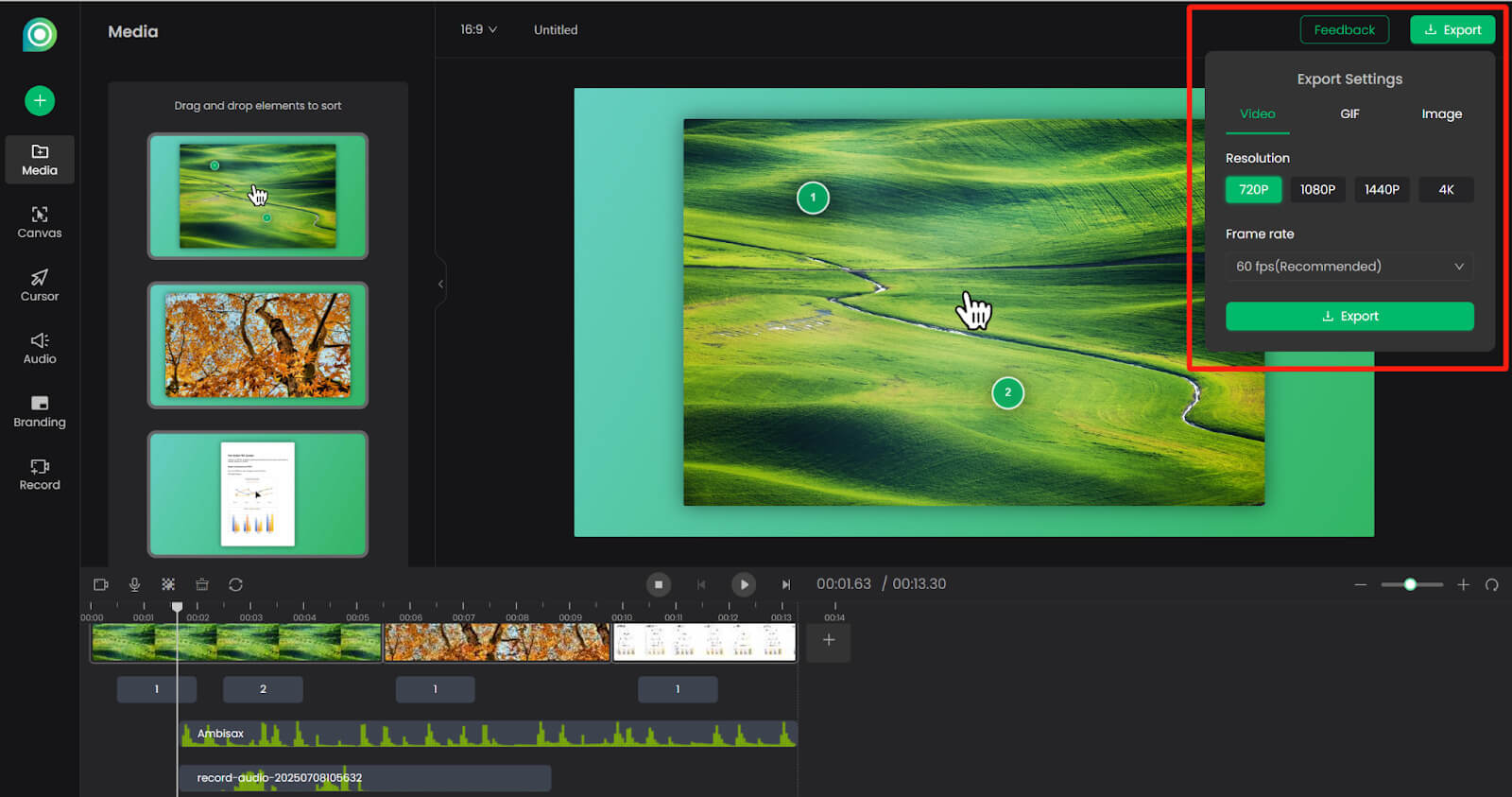This screenshot has width=1512, height=797.
Task: Open the frame rate 60 fps dropdown
Action: coord(1349,267)
